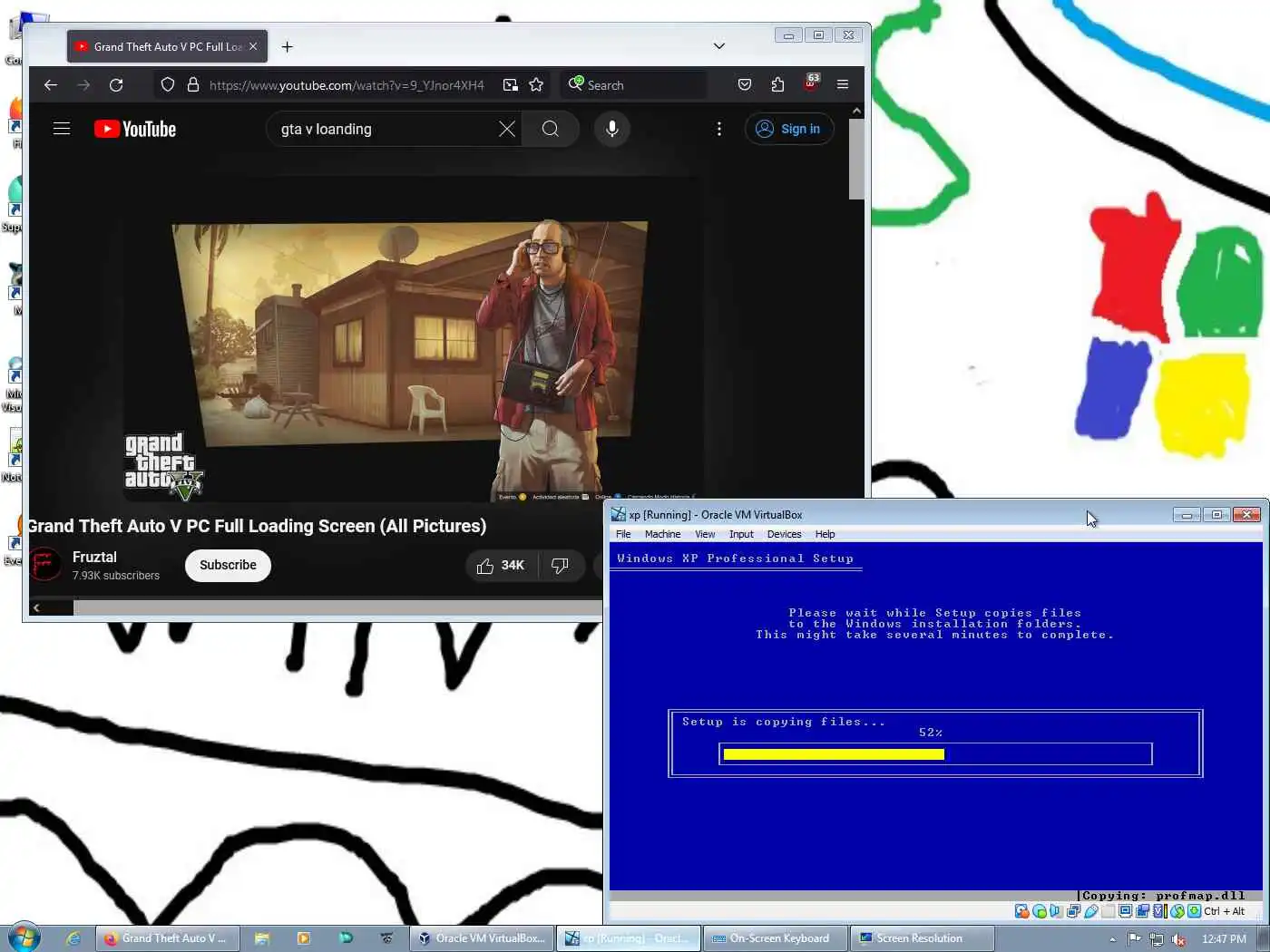This screenshot has height=952, width=1270.
Task: Close the Grand Theft Auto V tab
Action: pyautogui.click(x=253, y=46)
